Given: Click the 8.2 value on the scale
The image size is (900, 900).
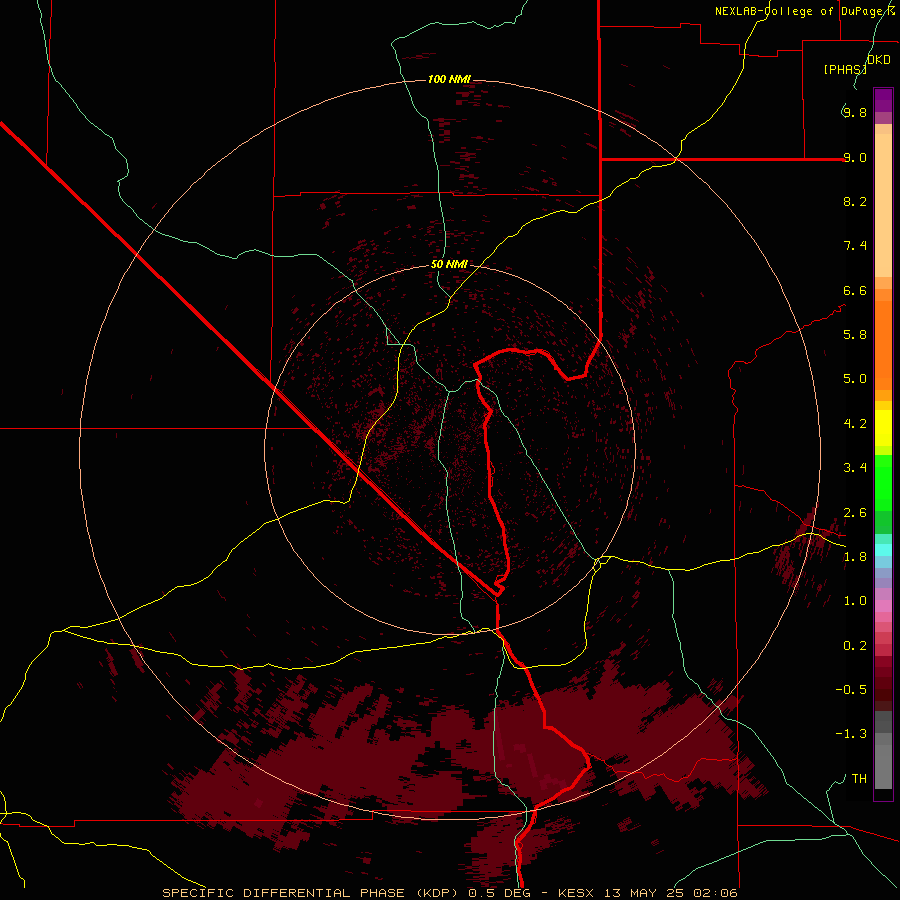Looking at the screenshot, I should click(x=855, y=201).
